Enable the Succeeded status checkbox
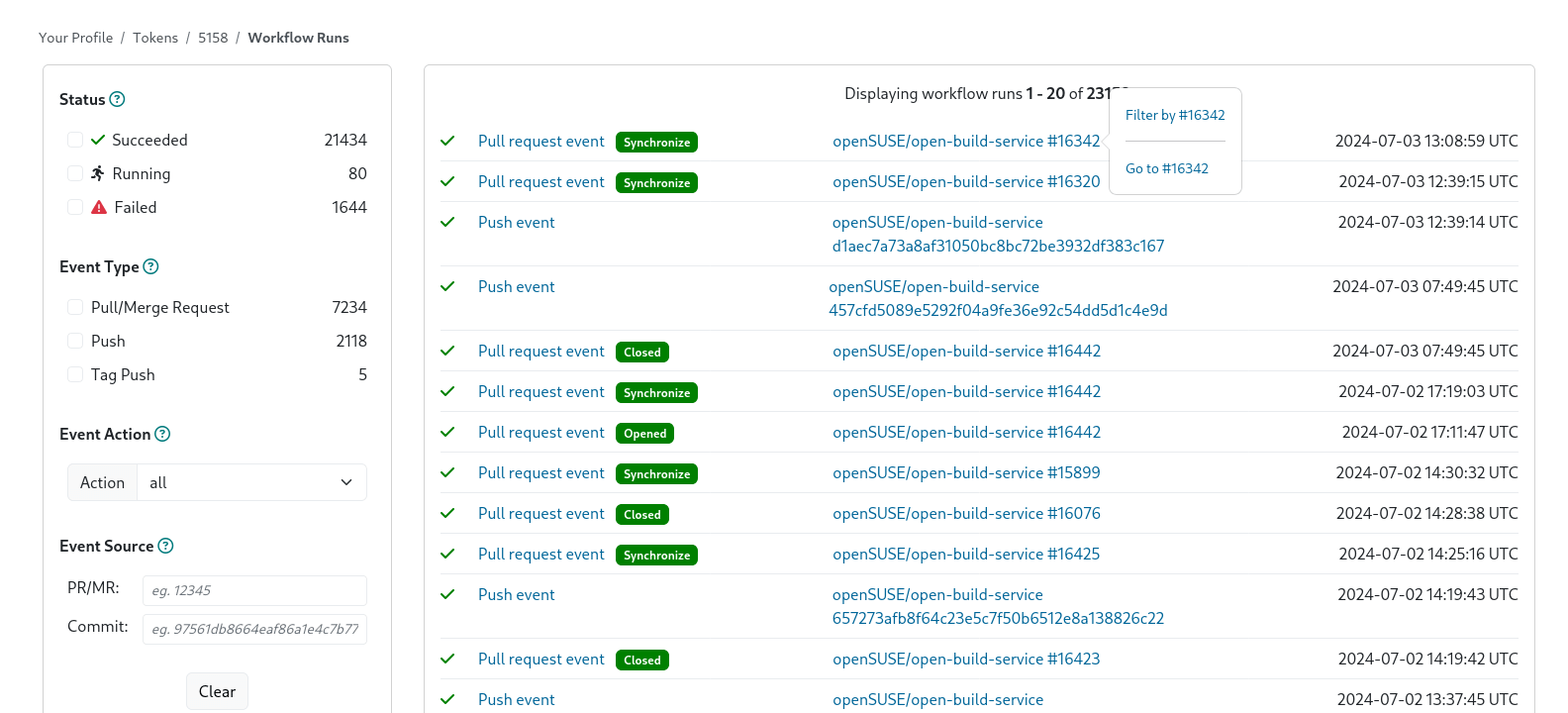Screen dimensions: 1568x713 pyautogui.click(x=75, y=140)
